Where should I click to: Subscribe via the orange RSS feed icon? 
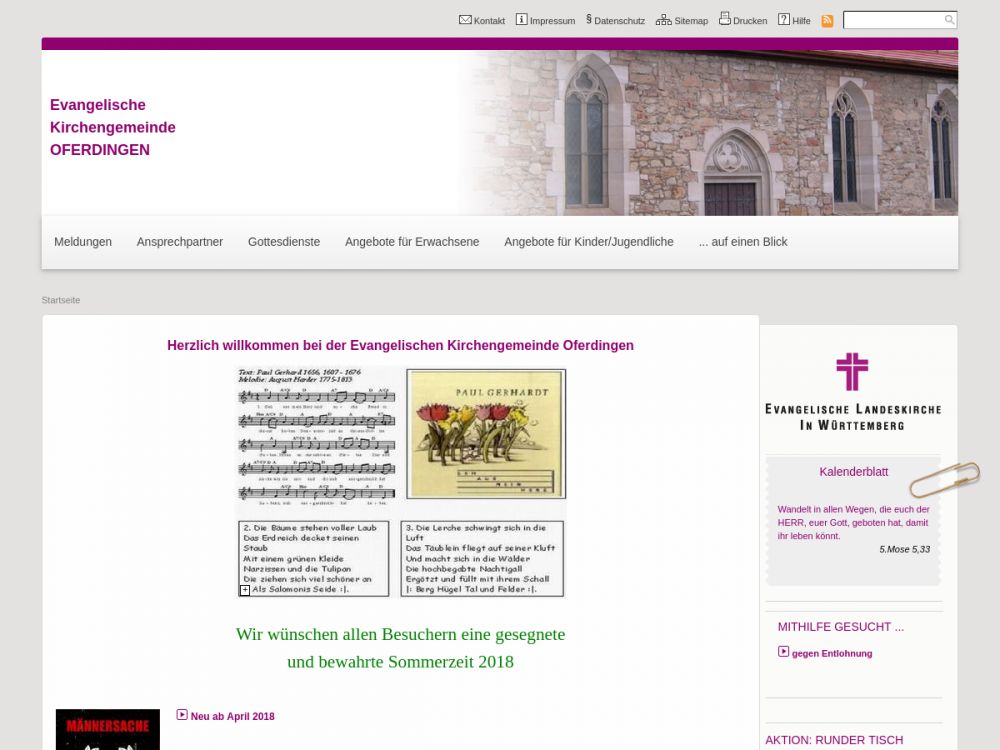(x=827, y=21)
